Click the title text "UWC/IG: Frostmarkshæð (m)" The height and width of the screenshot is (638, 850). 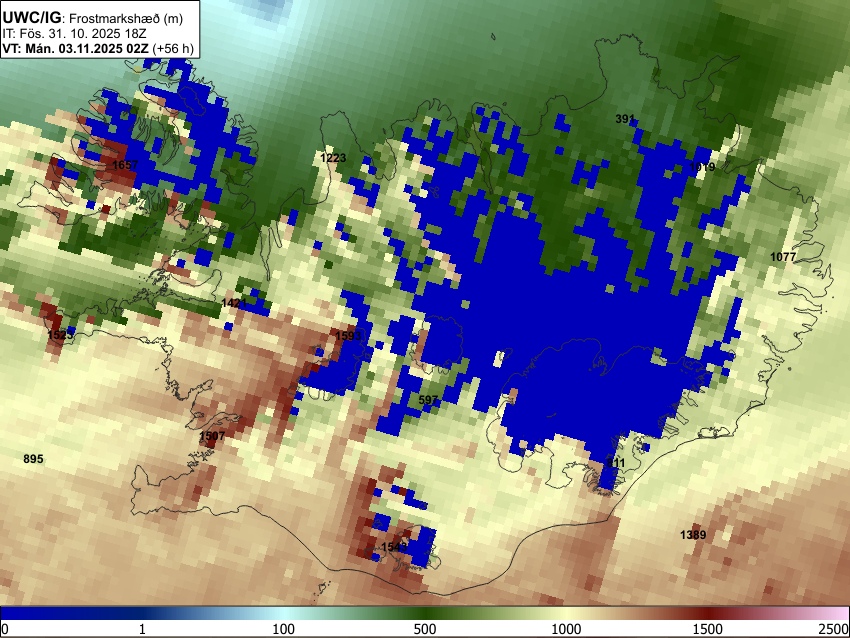[x=93, y=18]
